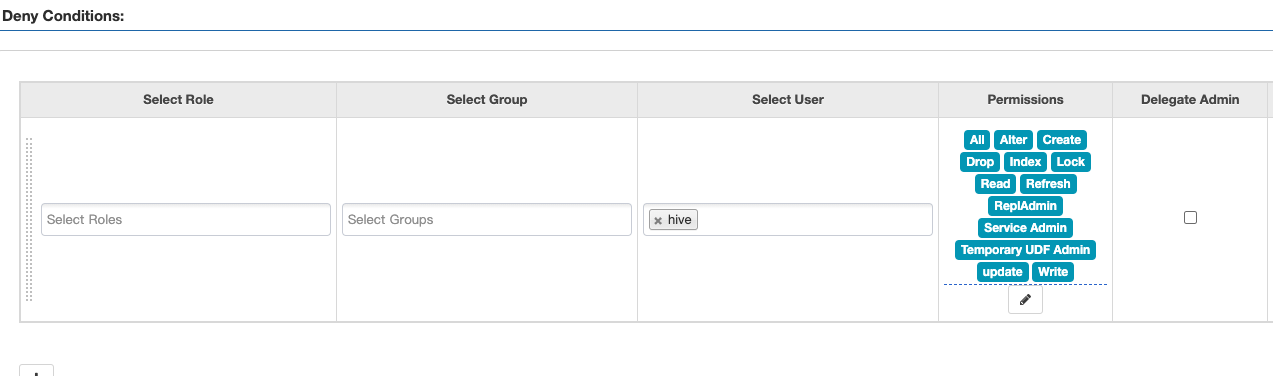Click the Temporary UDF Admin tag

pos(1025,250)
